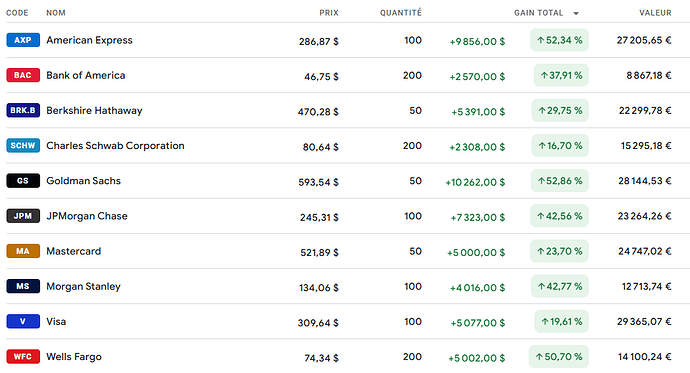Open the Charles Schwab Corporation row
The height and width of the screenshot is (373, 690).
pyautogui.click(x=345, y=146)
